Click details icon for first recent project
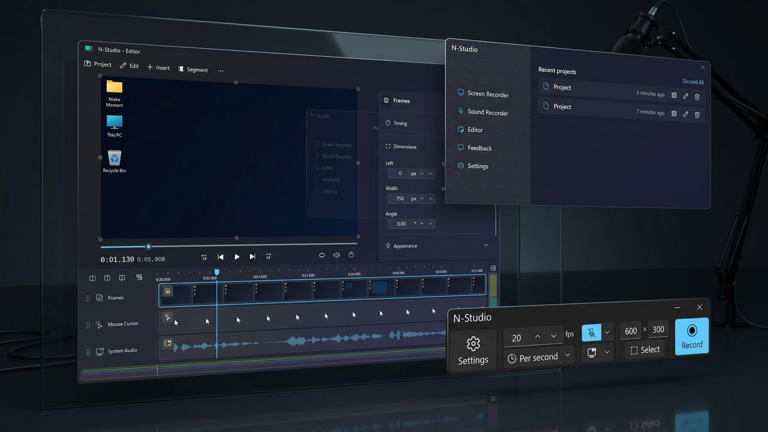Image resolution: width=768 pixels, height=432 pixels. 674,95
